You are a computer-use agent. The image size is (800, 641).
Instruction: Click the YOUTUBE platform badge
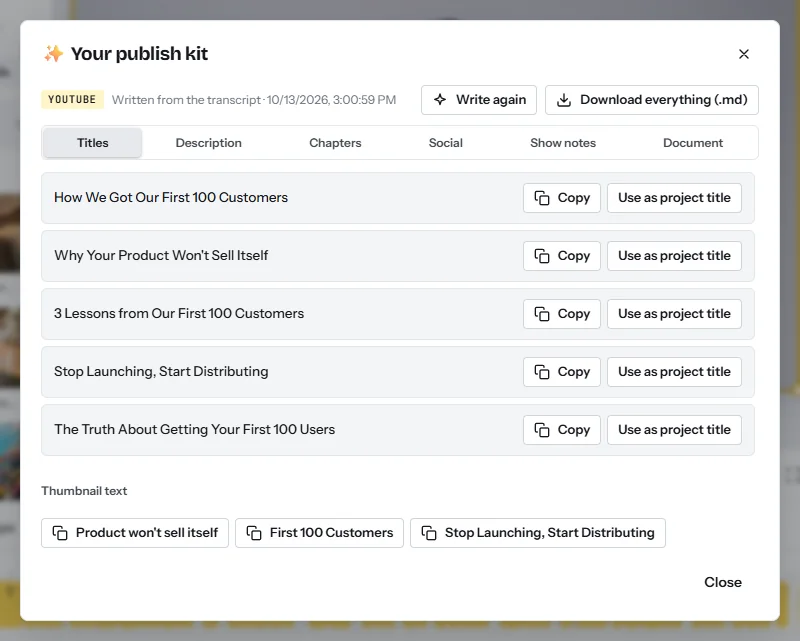pyautogui.click(x=72, y=100)
